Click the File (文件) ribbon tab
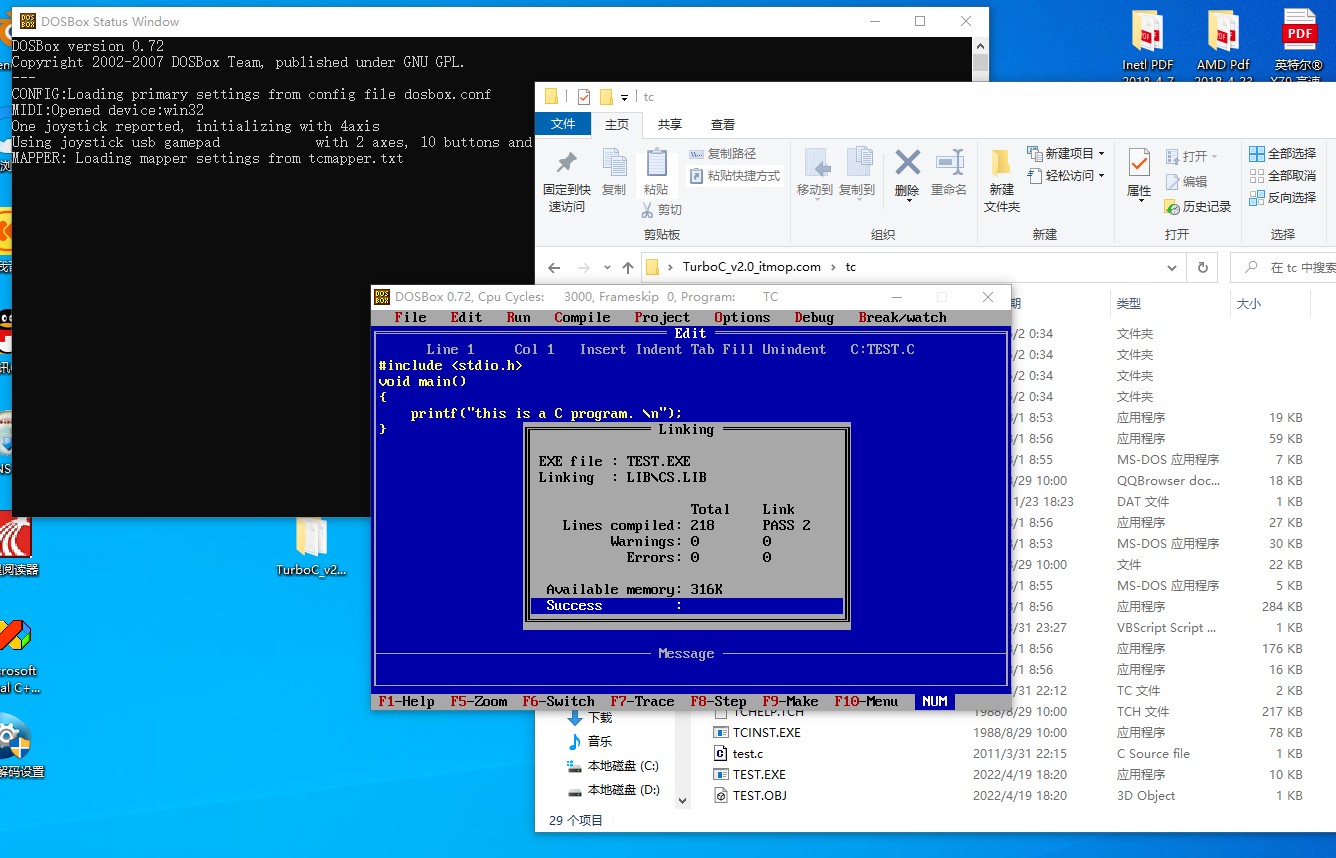The height and width of the screenshot is (858, 1336). pos(563,124)
